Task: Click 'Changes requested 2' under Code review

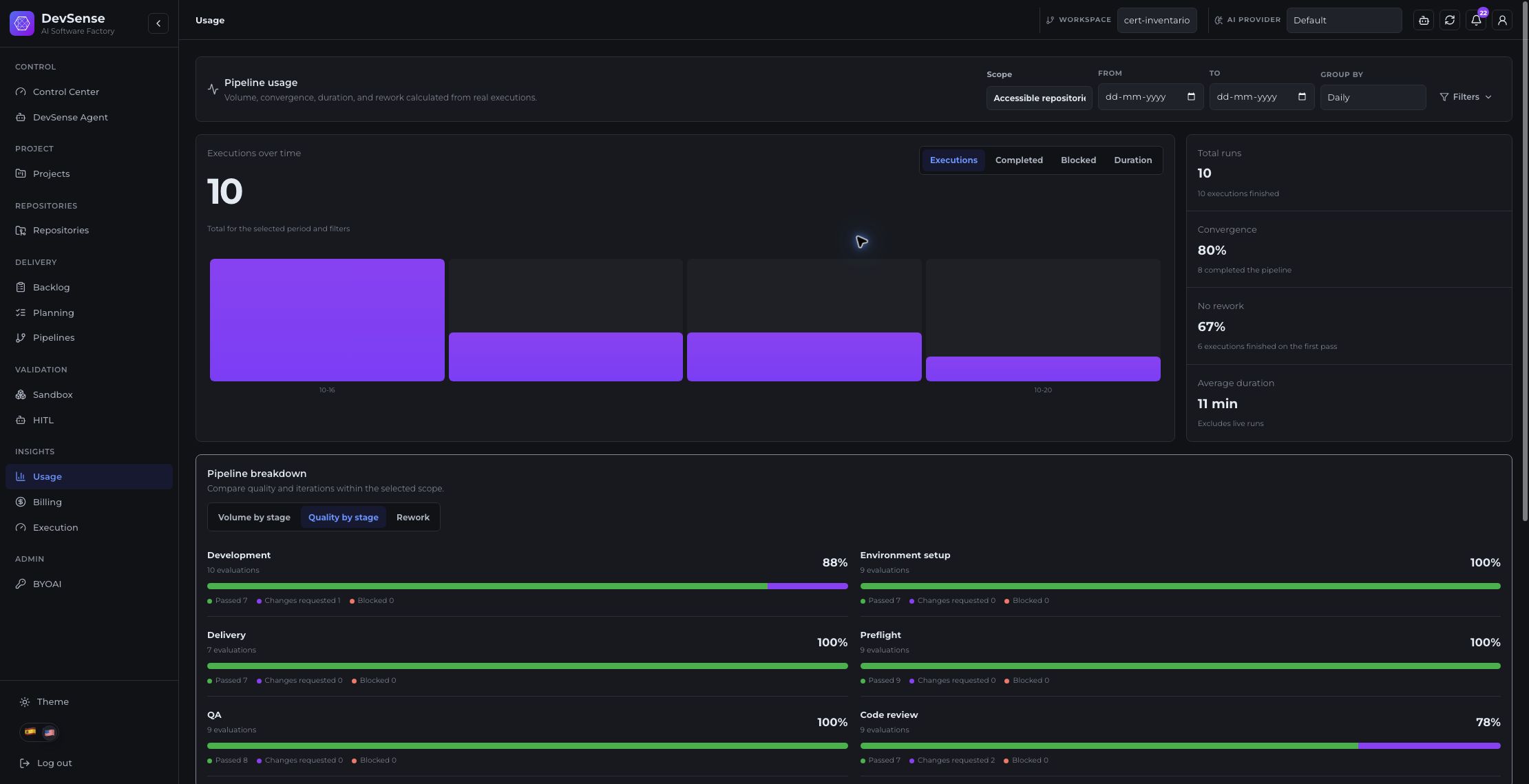Action: pos(956,761)
